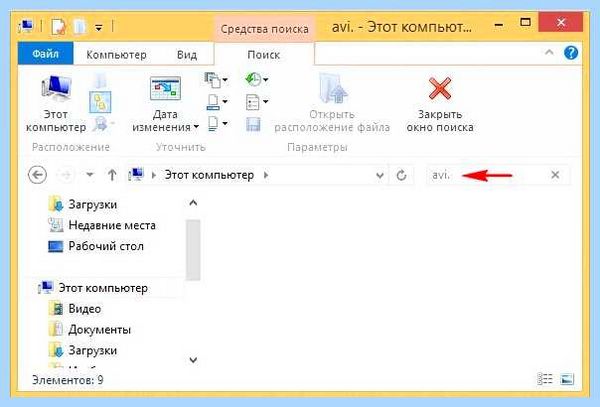Click the Forward navigation arrow
Image resolution: width=600 pixels, height=407 pixels.
66,175
